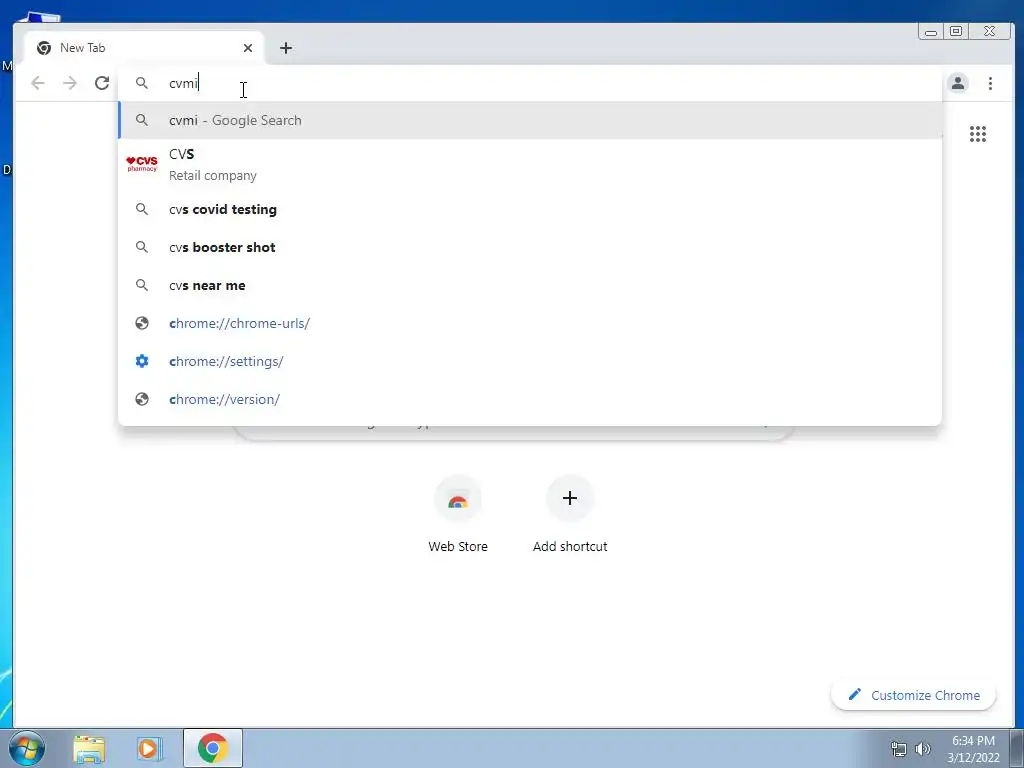
Task: Open the Google apps grid
Action: 978,134
